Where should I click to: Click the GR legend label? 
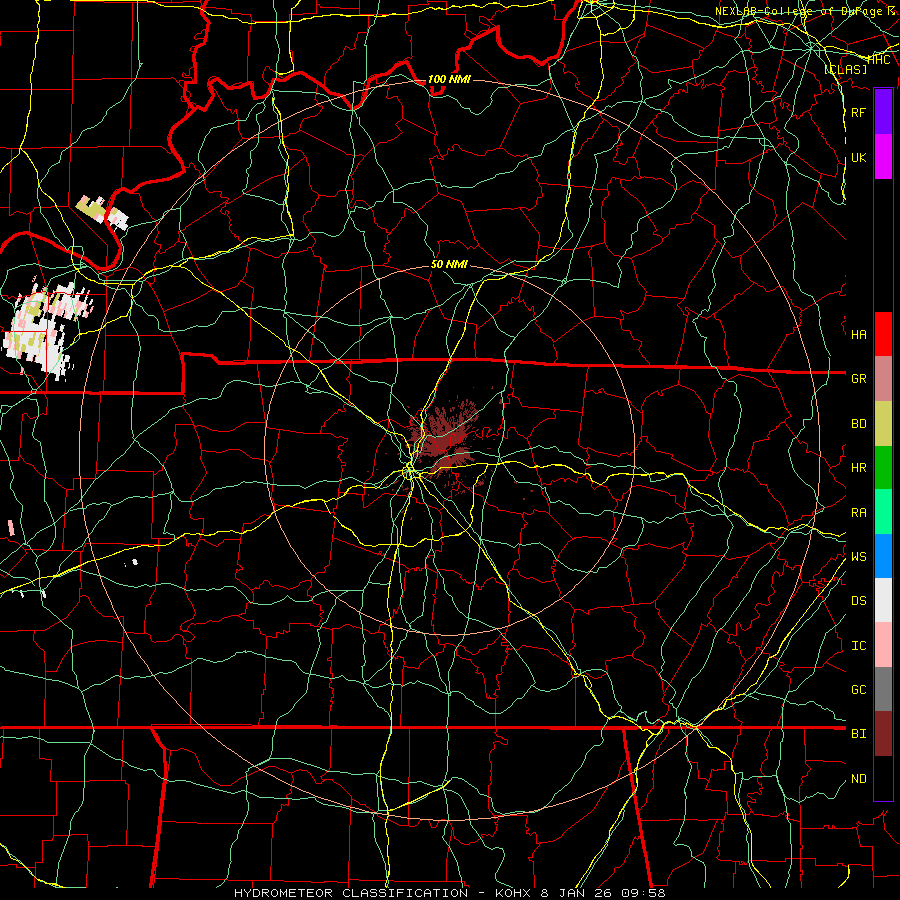(x=858, y=379)
